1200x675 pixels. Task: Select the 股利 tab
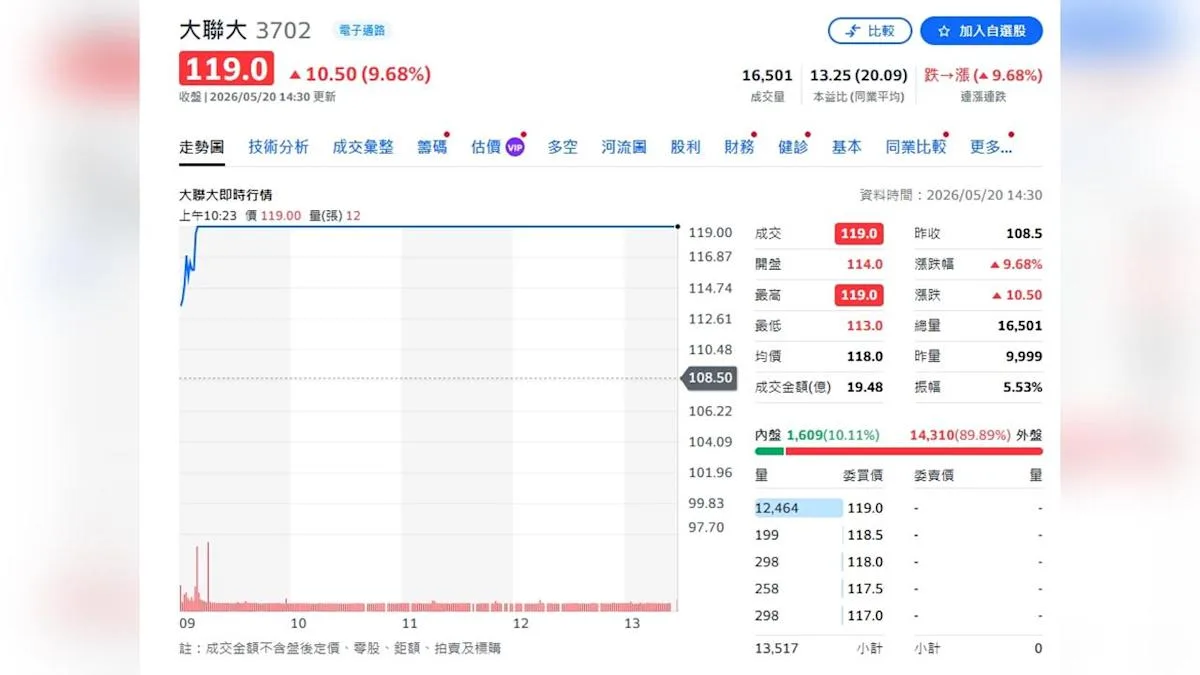pyautogui.click(x=685, y=147)
